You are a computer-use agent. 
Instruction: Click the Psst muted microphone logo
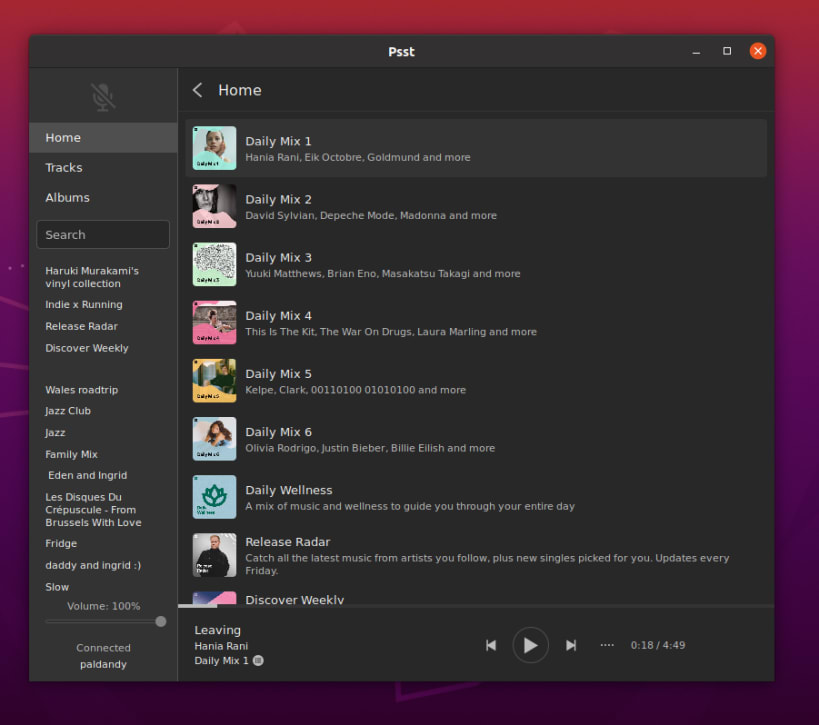pyautogui.click(x=103, y=97)
